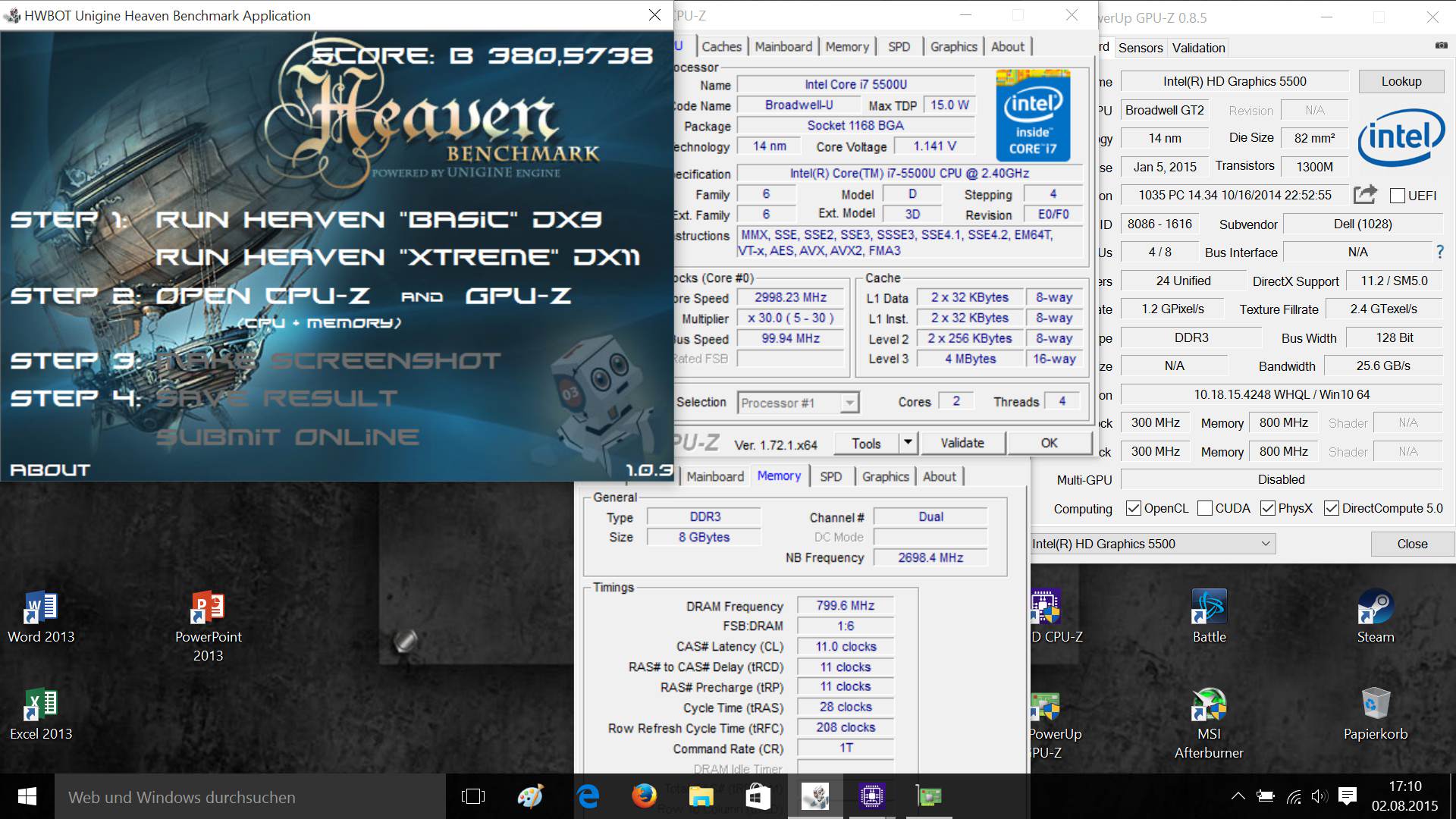Launch Steam from the desktop

point(1375,617)
